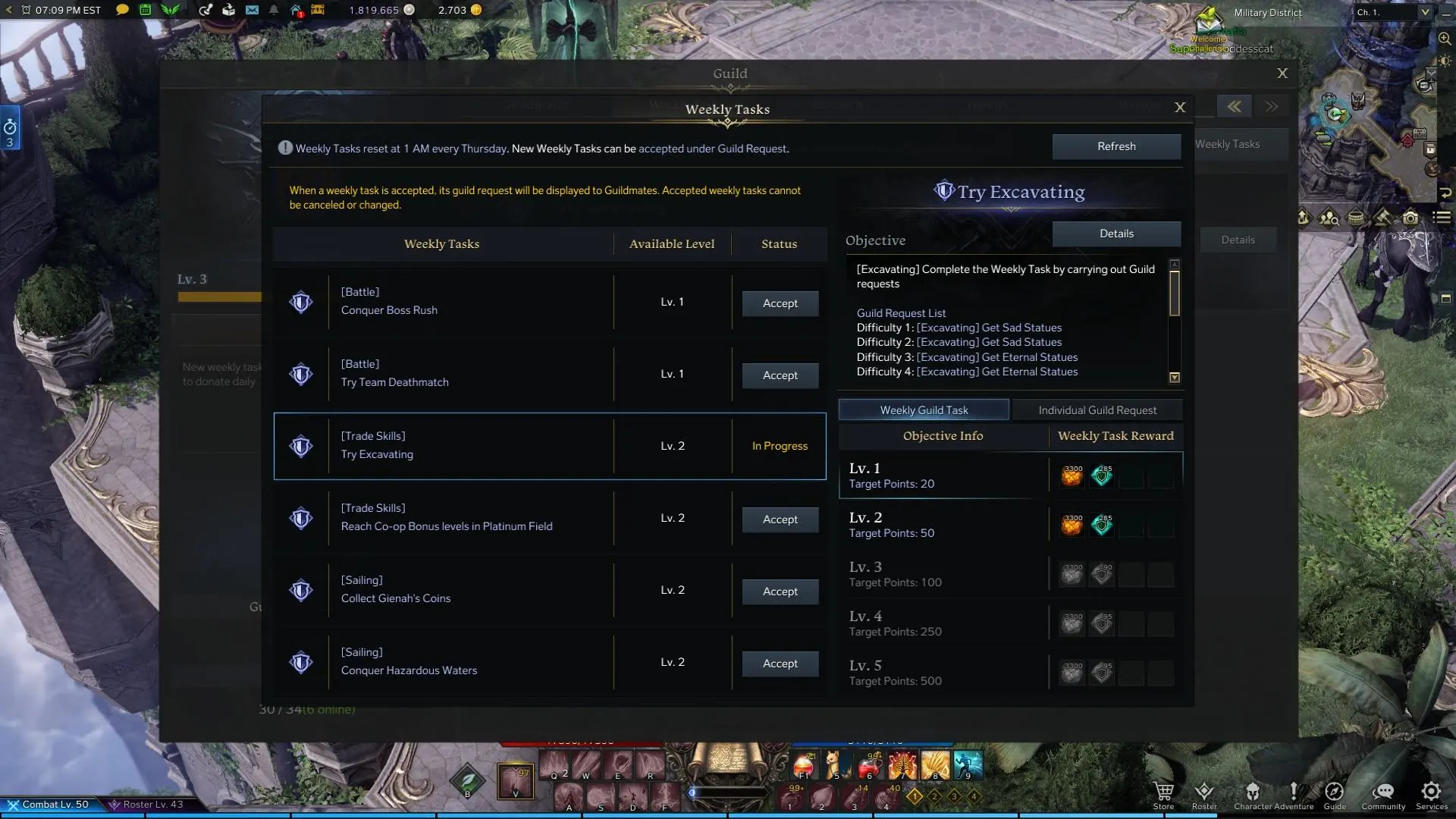Viewport: 1456px width, 819px height.
Task: Click the Details button on right panel
Action: (1117, 233)
